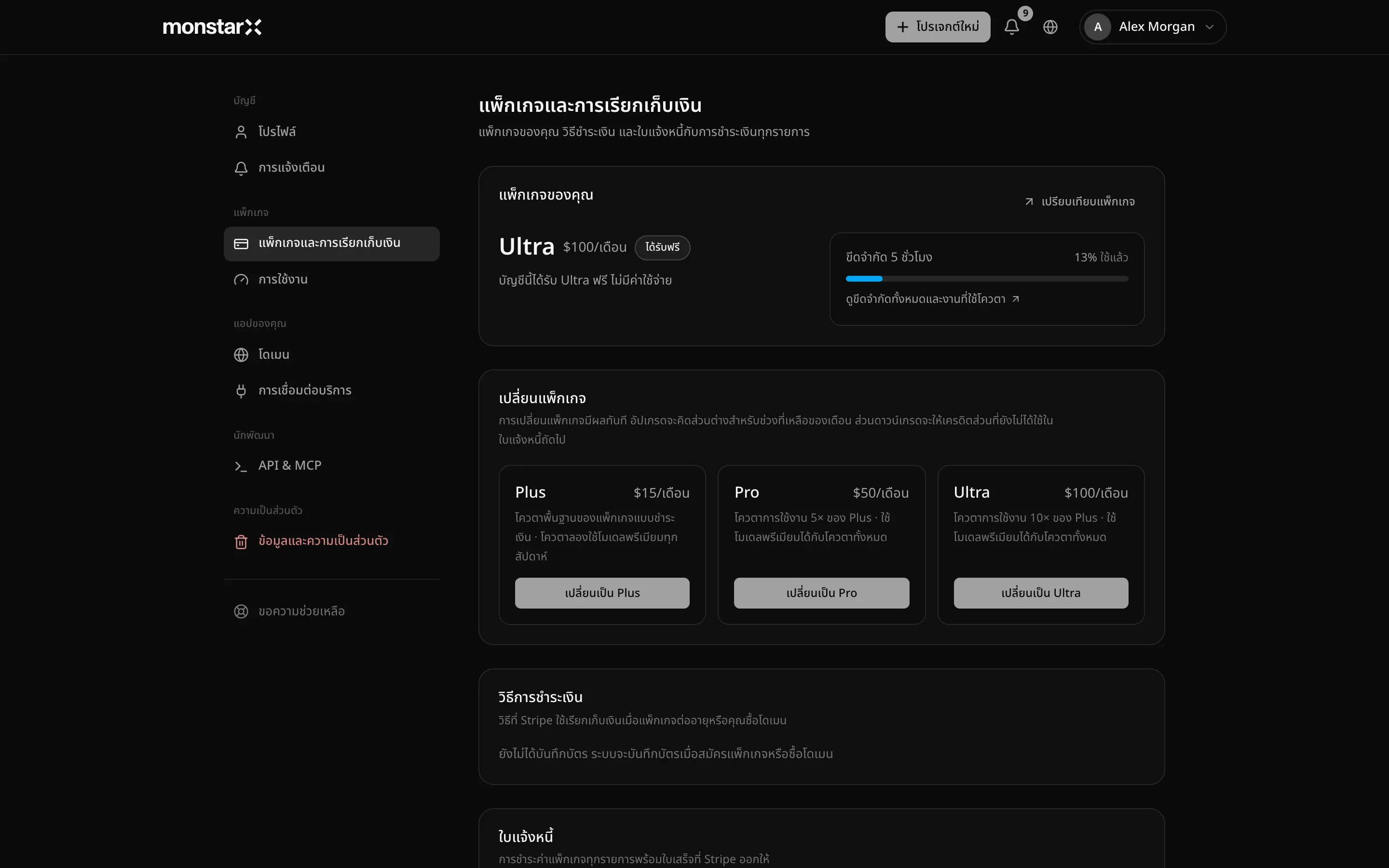Navigate to การเชื่อมต่อบริการ
The image size is (1389, 868).
tap(332, 391)
